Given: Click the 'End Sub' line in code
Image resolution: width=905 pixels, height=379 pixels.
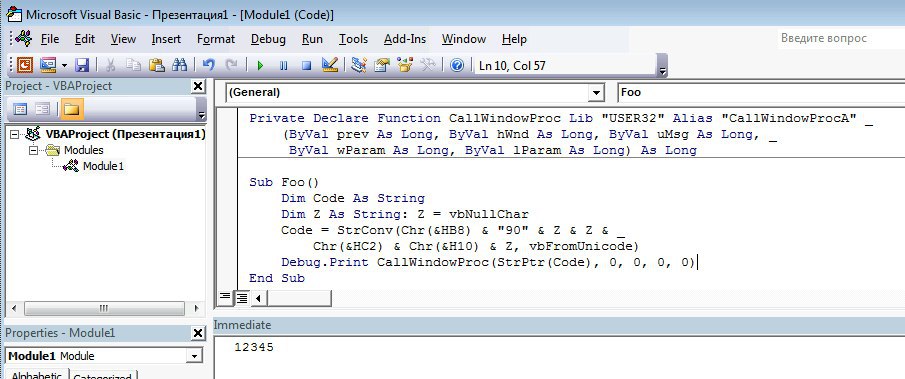Looking at the screenshot, I should pos(277,278).
